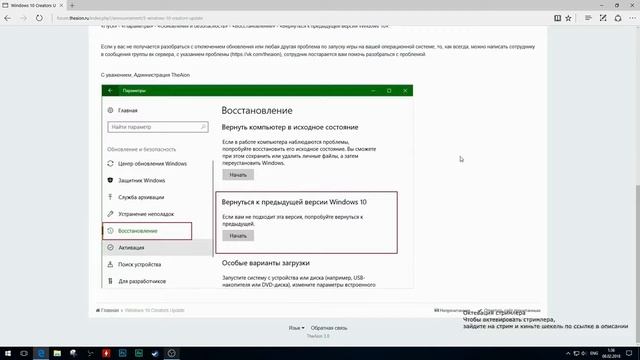
Task: Open the blue checkmark app on the taskbar
Action: coord(155,353)
